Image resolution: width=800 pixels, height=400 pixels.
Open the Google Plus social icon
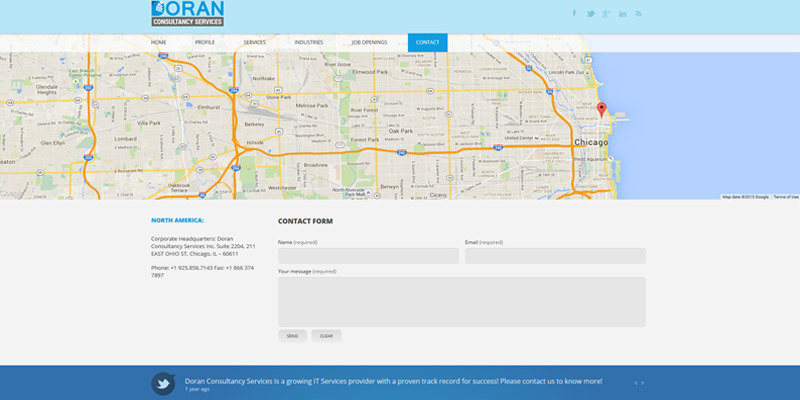click(607, 14)
